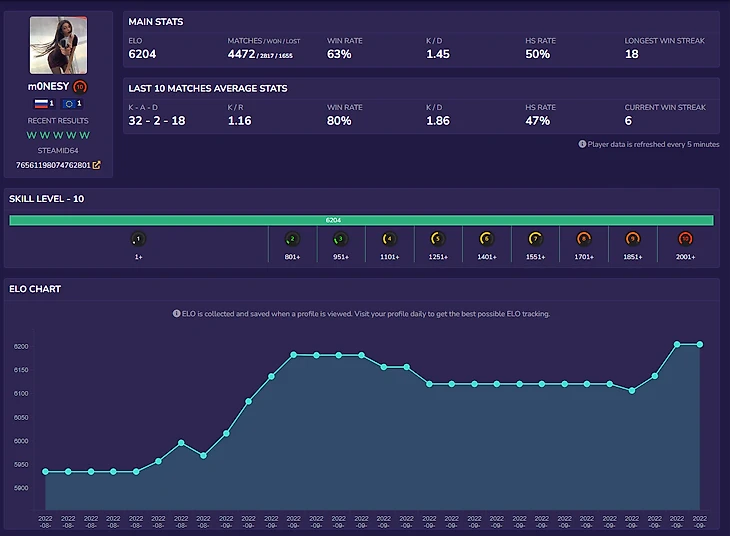
Task: Select the skill level 1 icon
Action: click(138, 239)
